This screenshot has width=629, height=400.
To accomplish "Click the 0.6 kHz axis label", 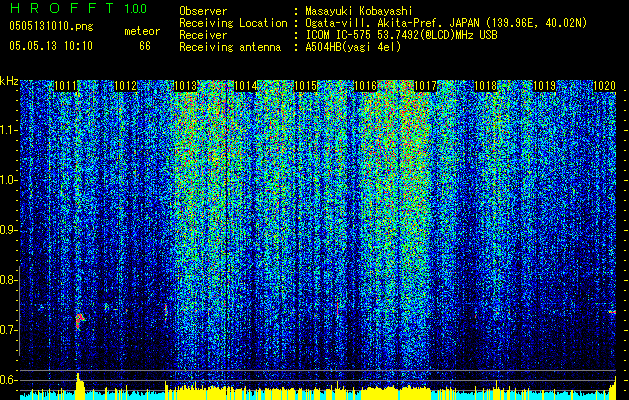I will pos(8,380).
